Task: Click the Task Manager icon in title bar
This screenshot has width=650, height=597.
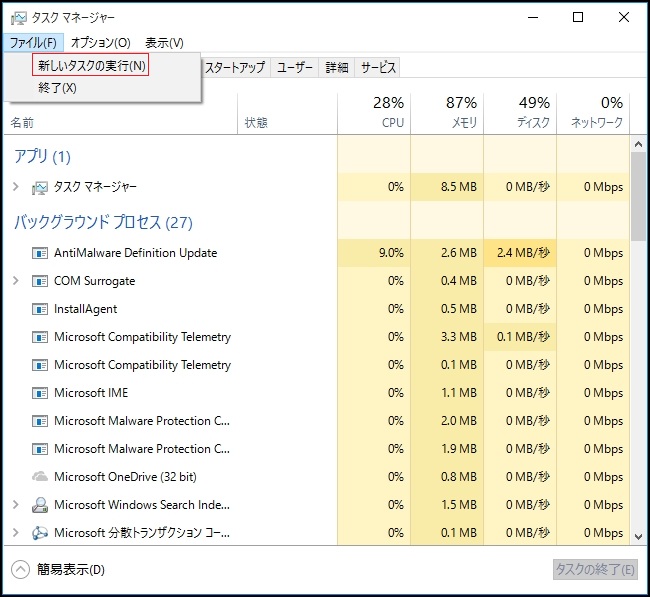Action: coord(18,18)
